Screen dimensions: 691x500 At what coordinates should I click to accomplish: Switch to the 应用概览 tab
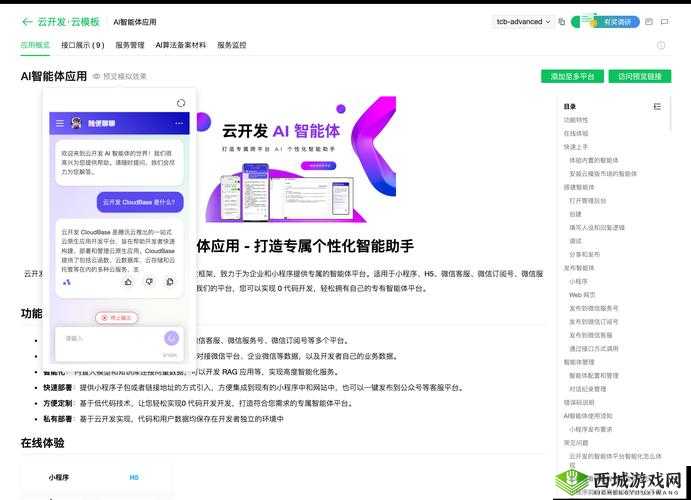coord(35,45)
